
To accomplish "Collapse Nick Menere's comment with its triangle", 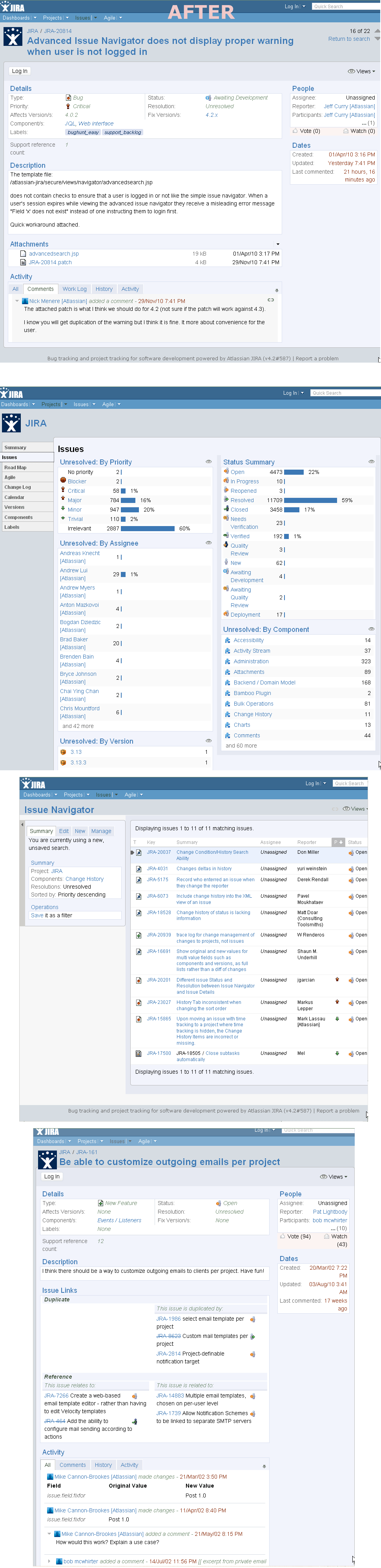I will pyautogui.click(x=17, y=301).
